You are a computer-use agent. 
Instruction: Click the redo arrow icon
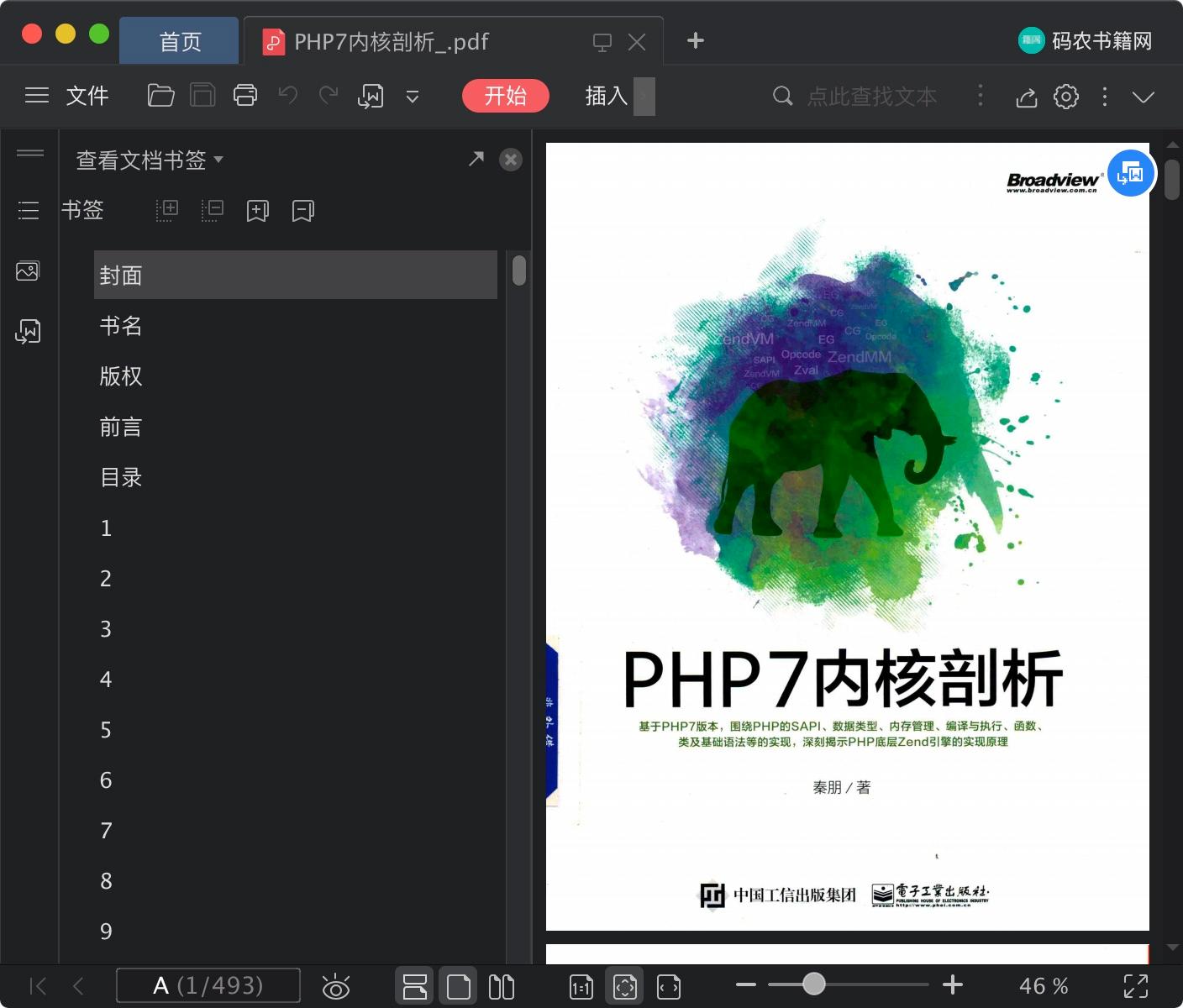[329, 95]
